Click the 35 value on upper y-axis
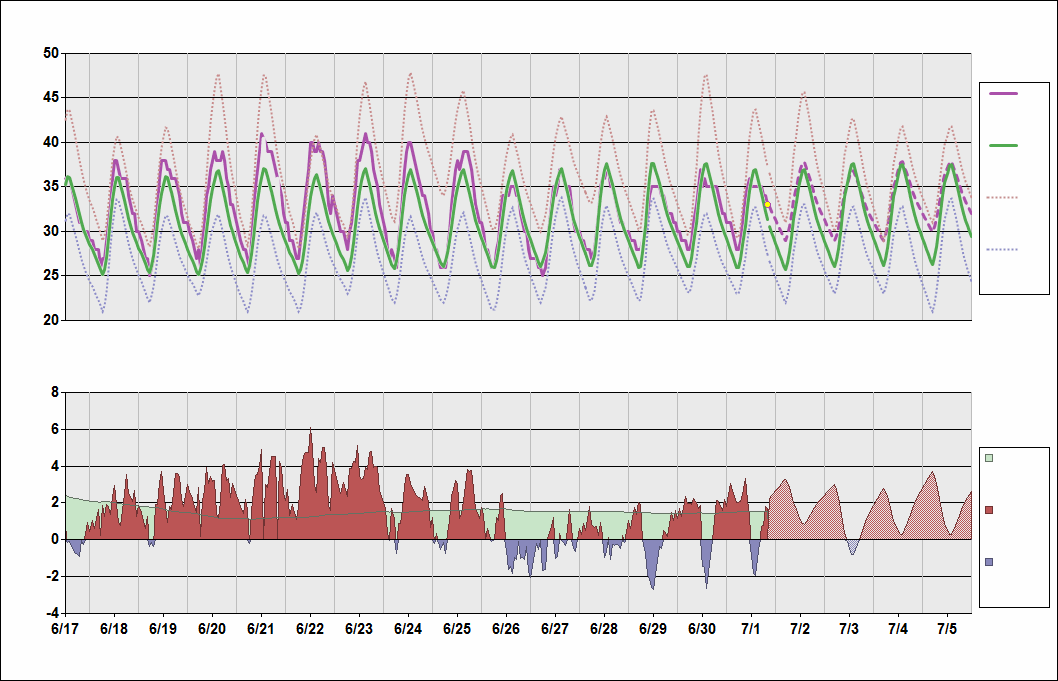The image size is (1058, 681). point(49,186)
